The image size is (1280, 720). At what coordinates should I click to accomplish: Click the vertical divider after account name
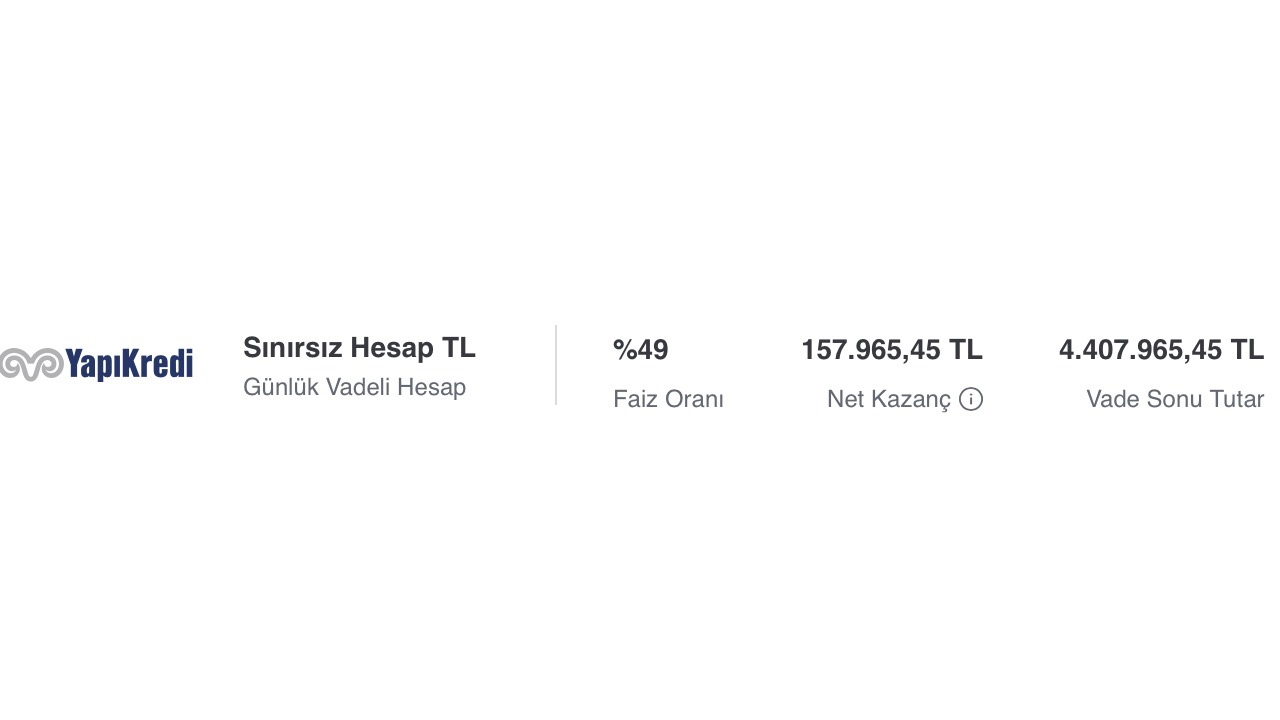pos(556,365)
